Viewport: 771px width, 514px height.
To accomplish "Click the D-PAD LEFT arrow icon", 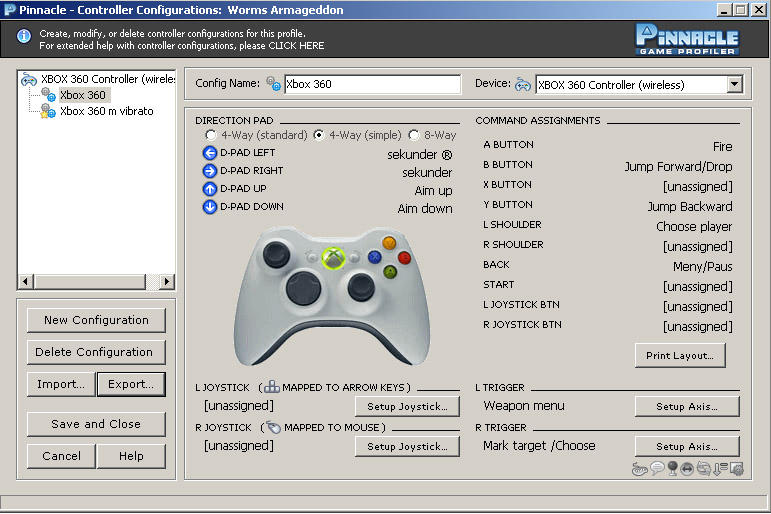I will point(209,153).
